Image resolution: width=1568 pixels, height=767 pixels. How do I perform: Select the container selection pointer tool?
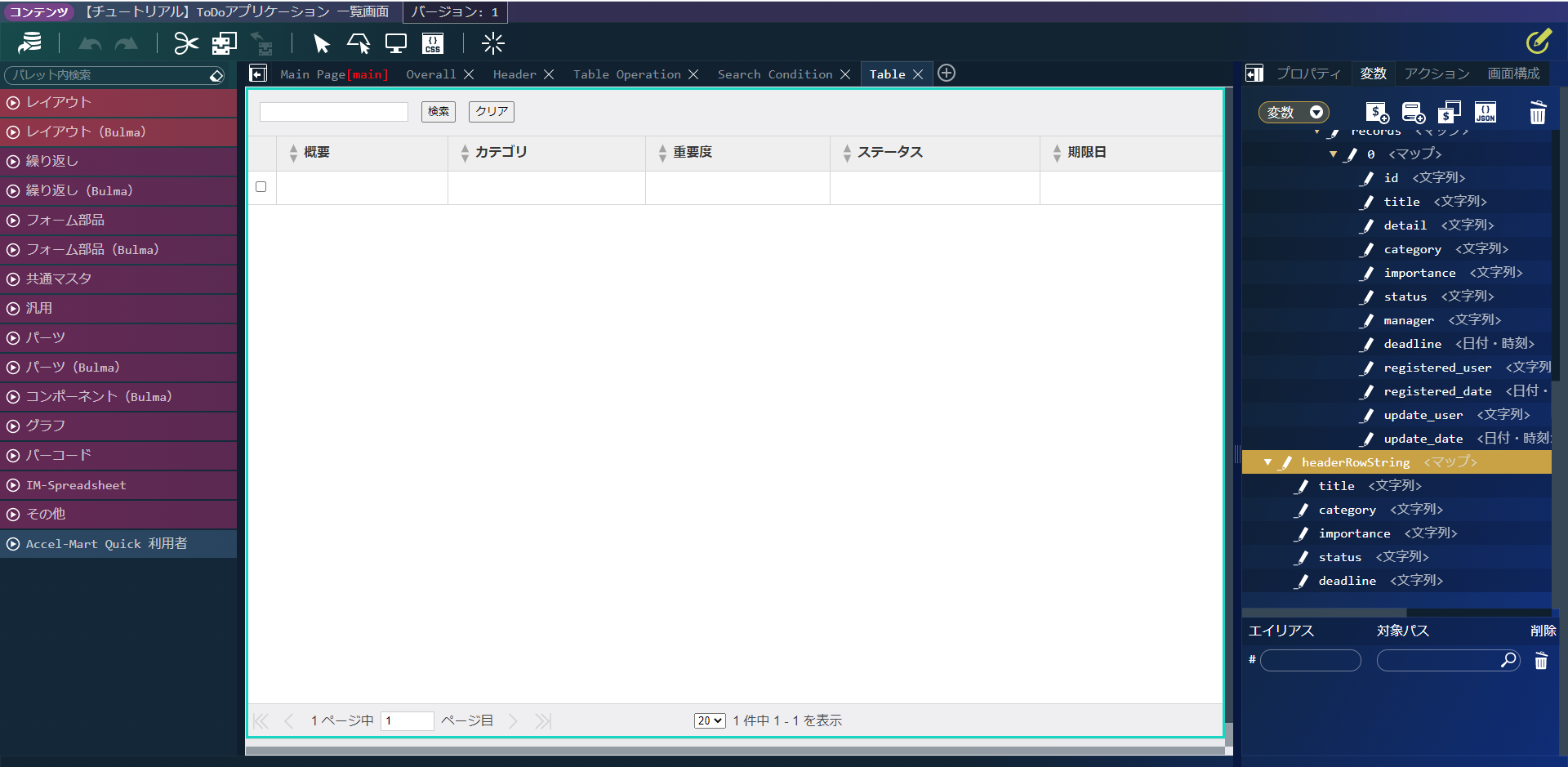(x=359, y=43)
